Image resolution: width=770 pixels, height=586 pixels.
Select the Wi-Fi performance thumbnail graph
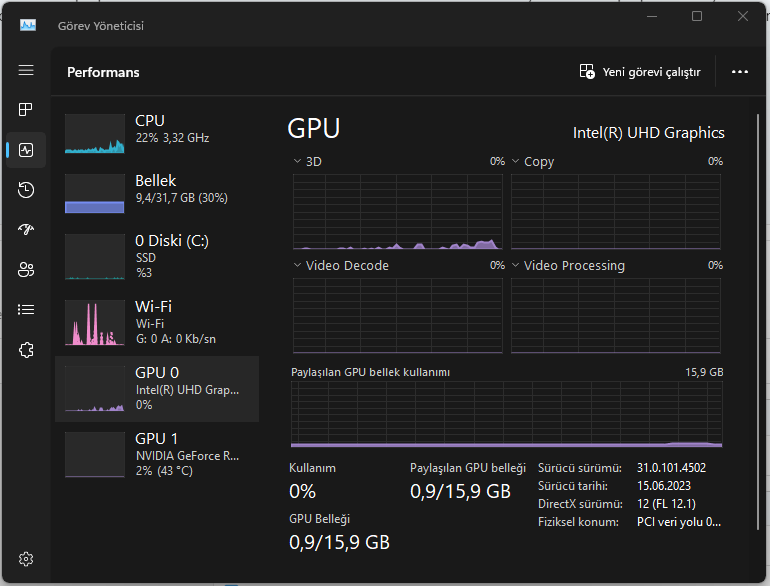95,323
